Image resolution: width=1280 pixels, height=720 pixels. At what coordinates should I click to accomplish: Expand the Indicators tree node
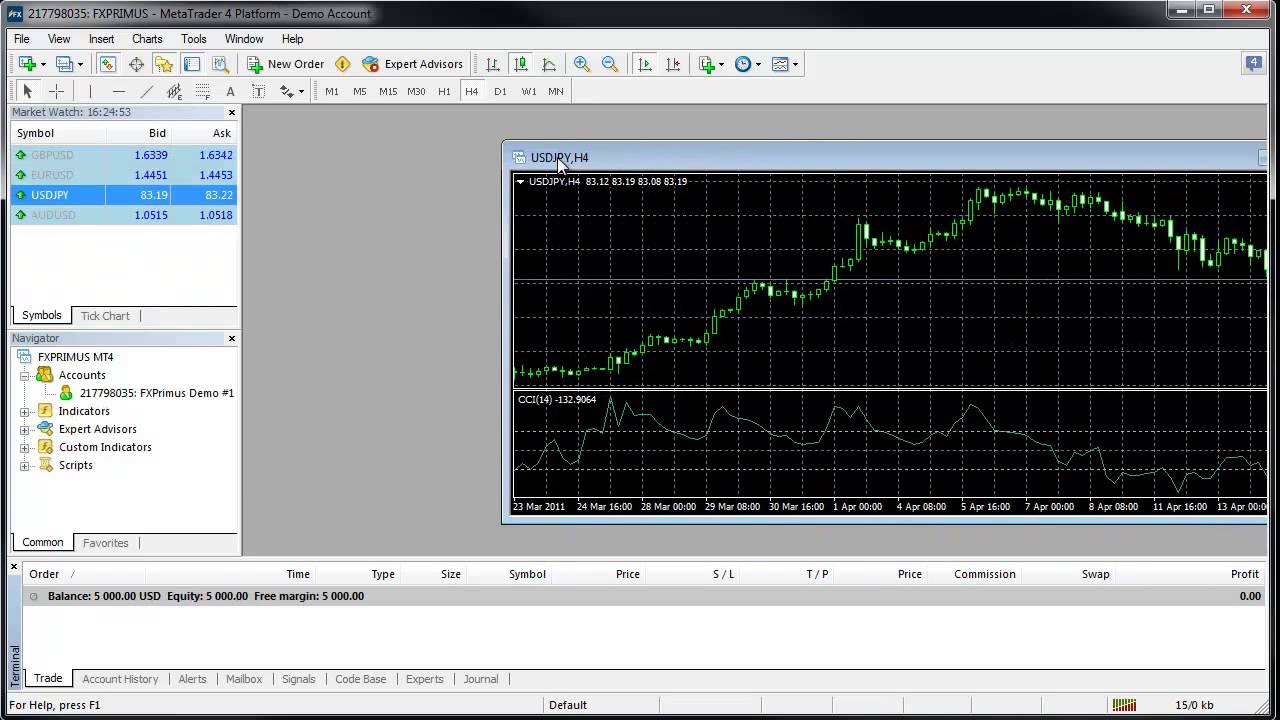click(x=25, y=411)
